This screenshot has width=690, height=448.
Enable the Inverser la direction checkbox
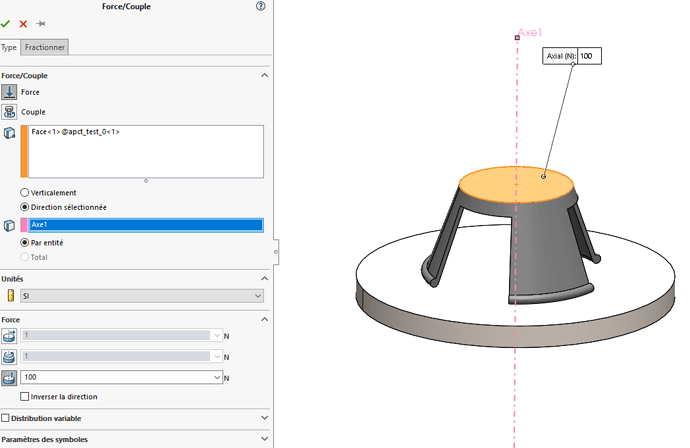[25, 397]
